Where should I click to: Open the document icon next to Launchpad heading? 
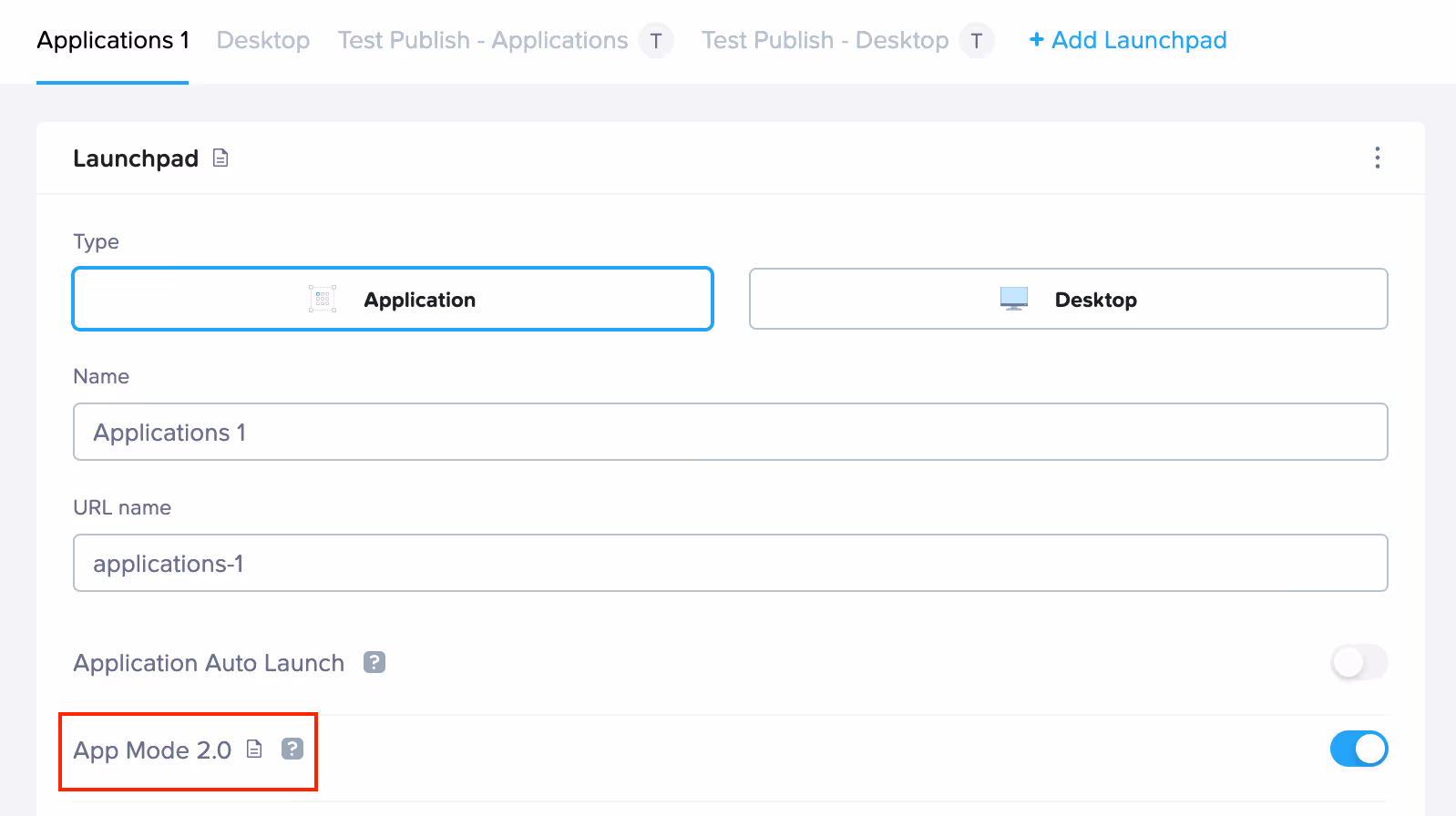pos(220,158)
